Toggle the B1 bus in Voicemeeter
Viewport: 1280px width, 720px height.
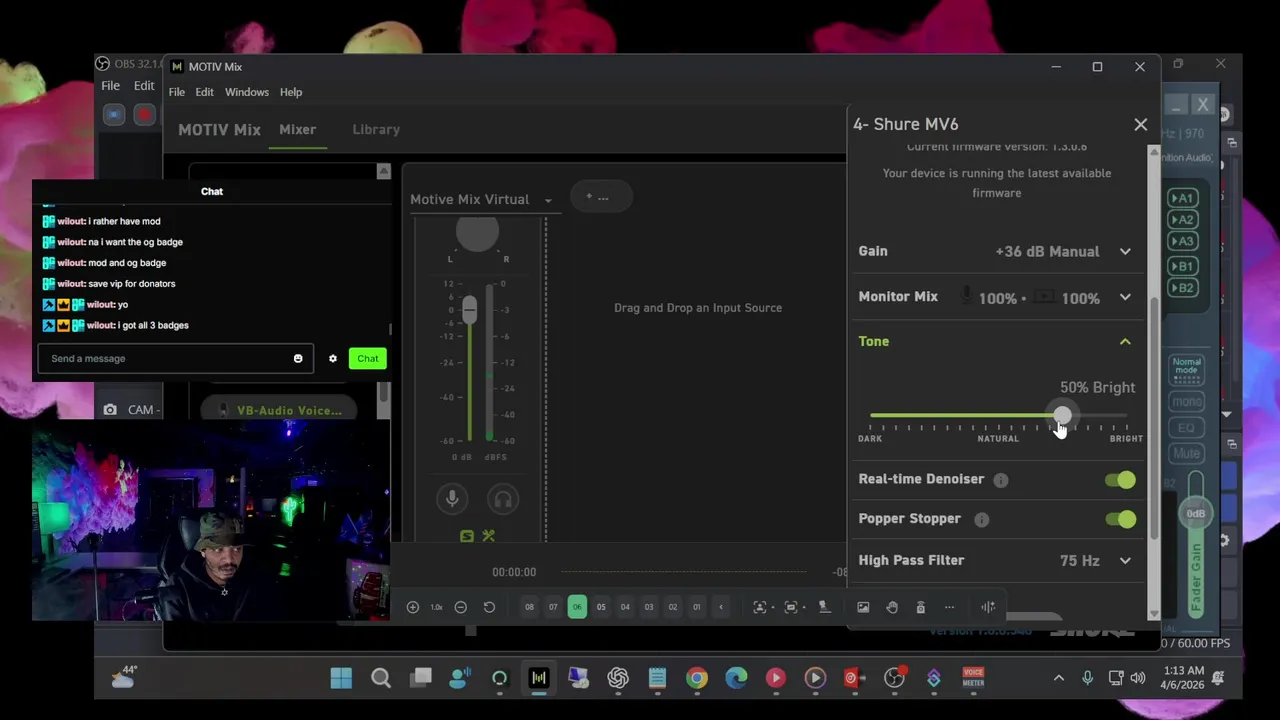click(x=1183, y=266)
